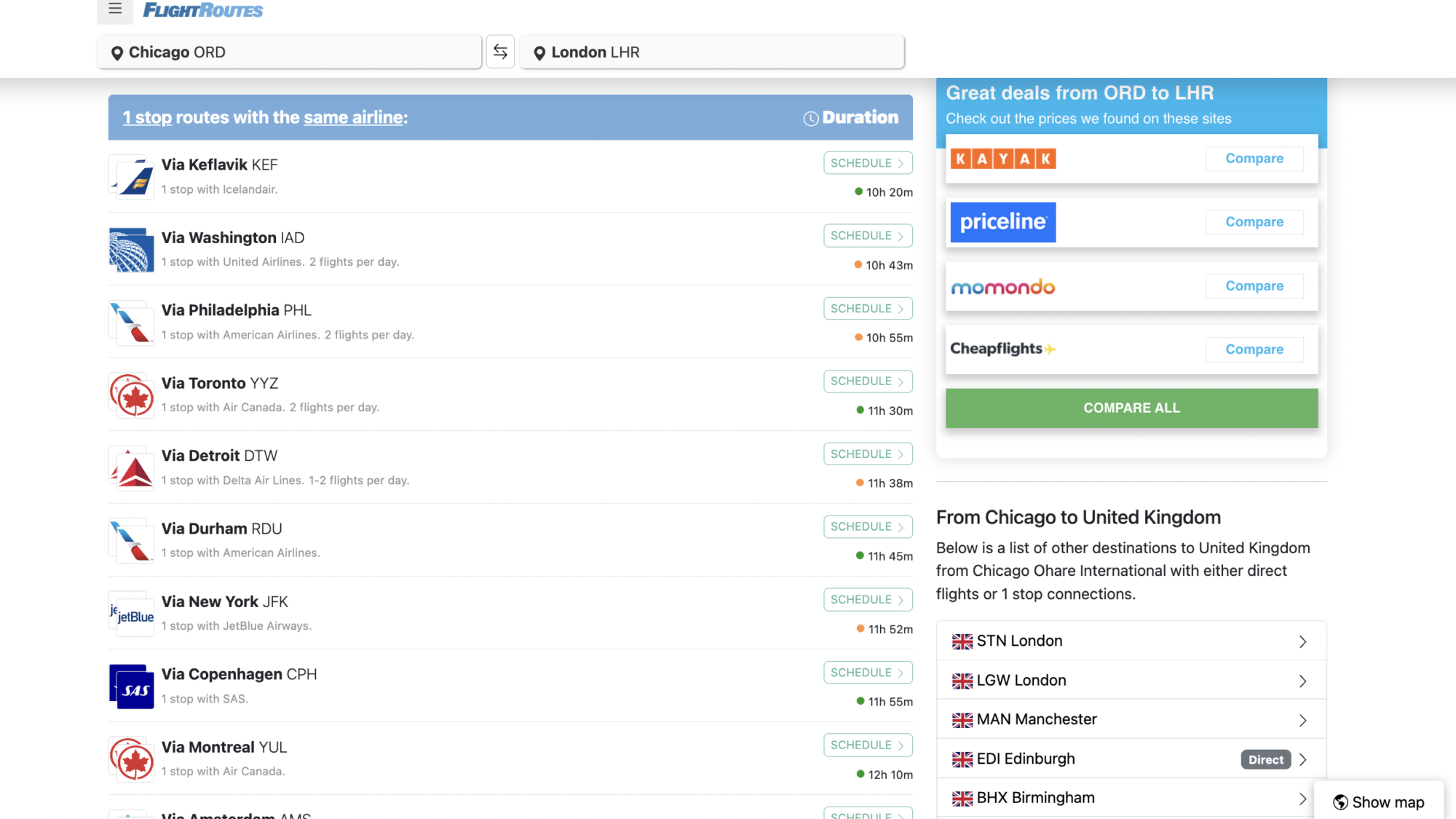
Task: Open schedule for Via Washington IAD
Action: pos(868,236)
